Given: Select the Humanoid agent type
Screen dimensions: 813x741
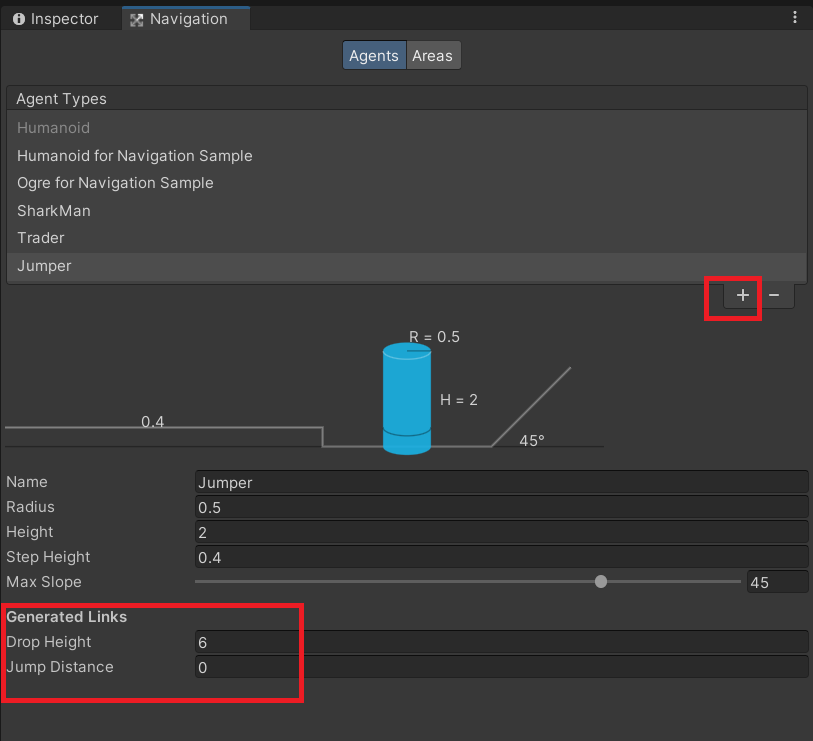Looking at the screenshot, I should point(54,128).
